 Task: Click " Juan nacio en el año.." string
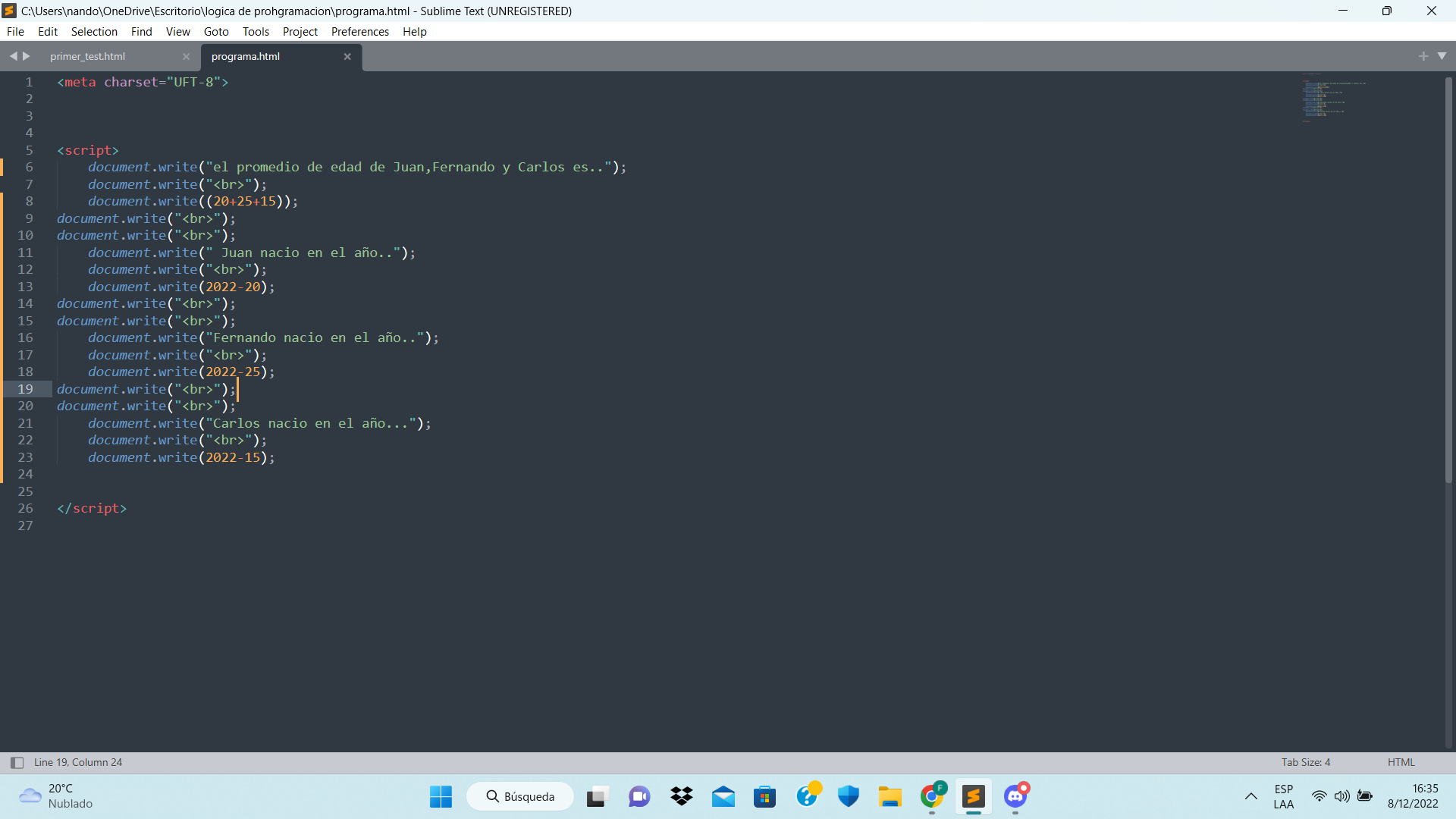(303, 253)
